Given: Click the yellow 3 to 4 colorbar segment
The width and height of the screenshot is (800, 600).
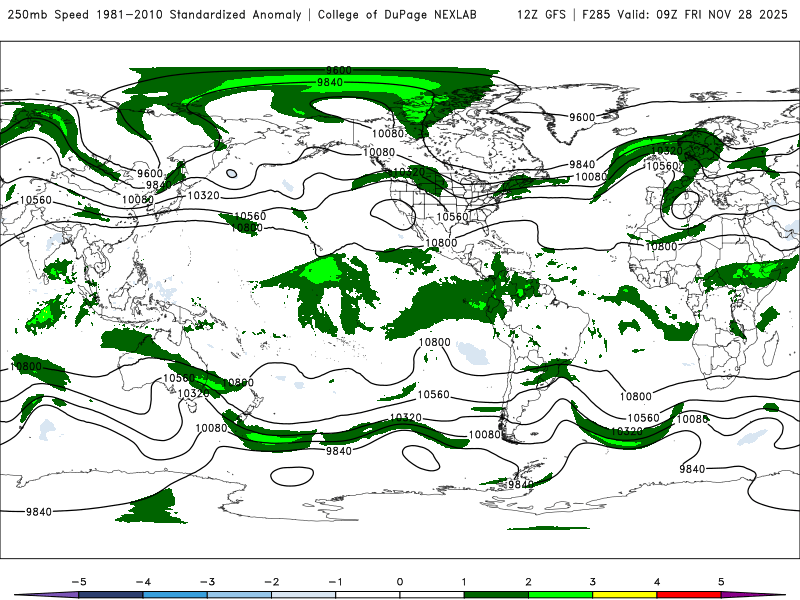Looking at the screenshot, I should 624,595.
